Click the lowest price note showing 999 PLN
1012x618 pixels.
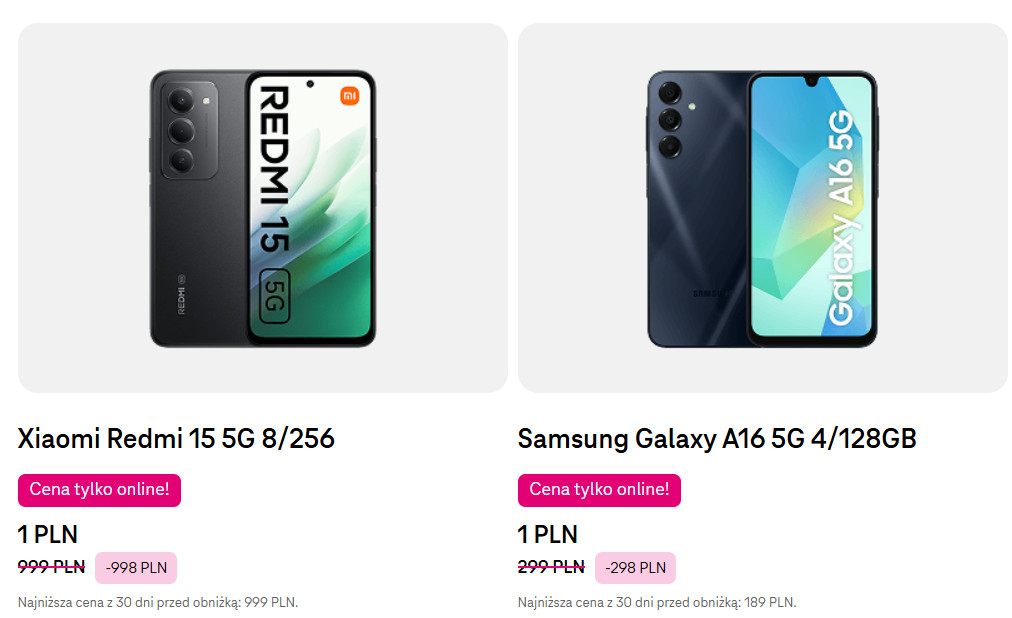pos(158,602)
